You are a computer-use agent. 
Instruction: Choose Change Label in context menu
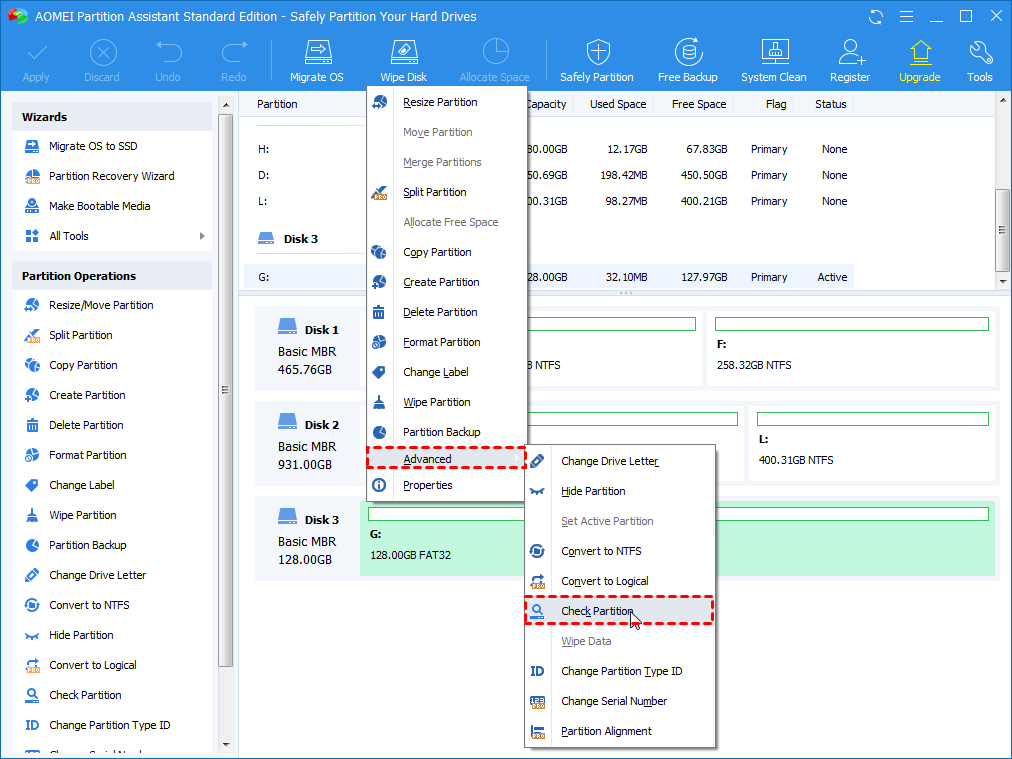[446, 372]
